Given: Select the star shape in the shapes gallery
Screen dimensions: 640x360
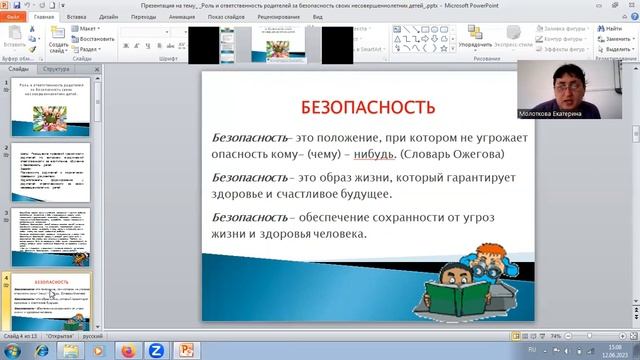Looking at the screenshot, I should [444, 49].
